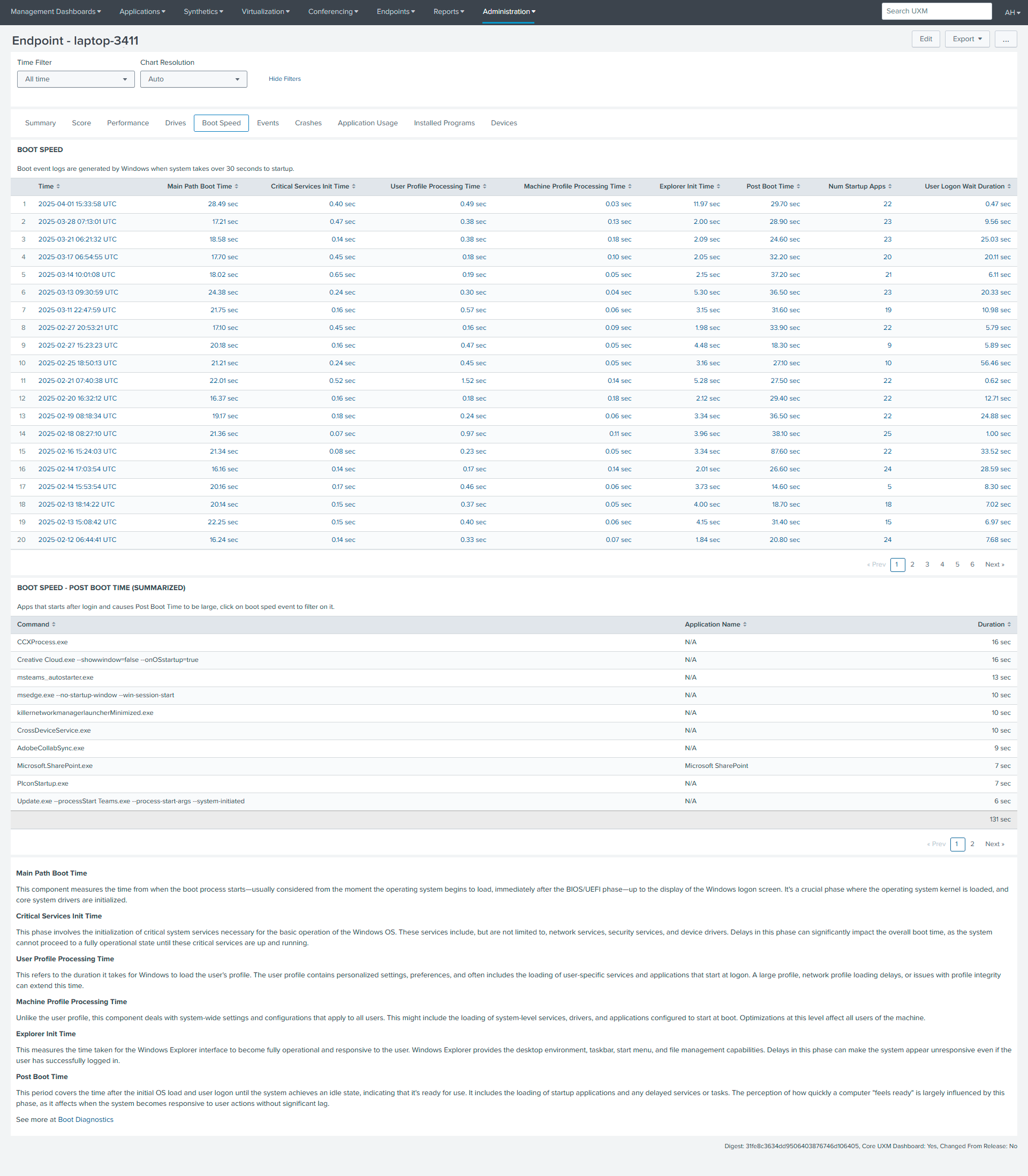Image resolution: width=1028 pixels, height=1176 pixels.
Task: Sort by the Duration column
Action: (994, 624)
